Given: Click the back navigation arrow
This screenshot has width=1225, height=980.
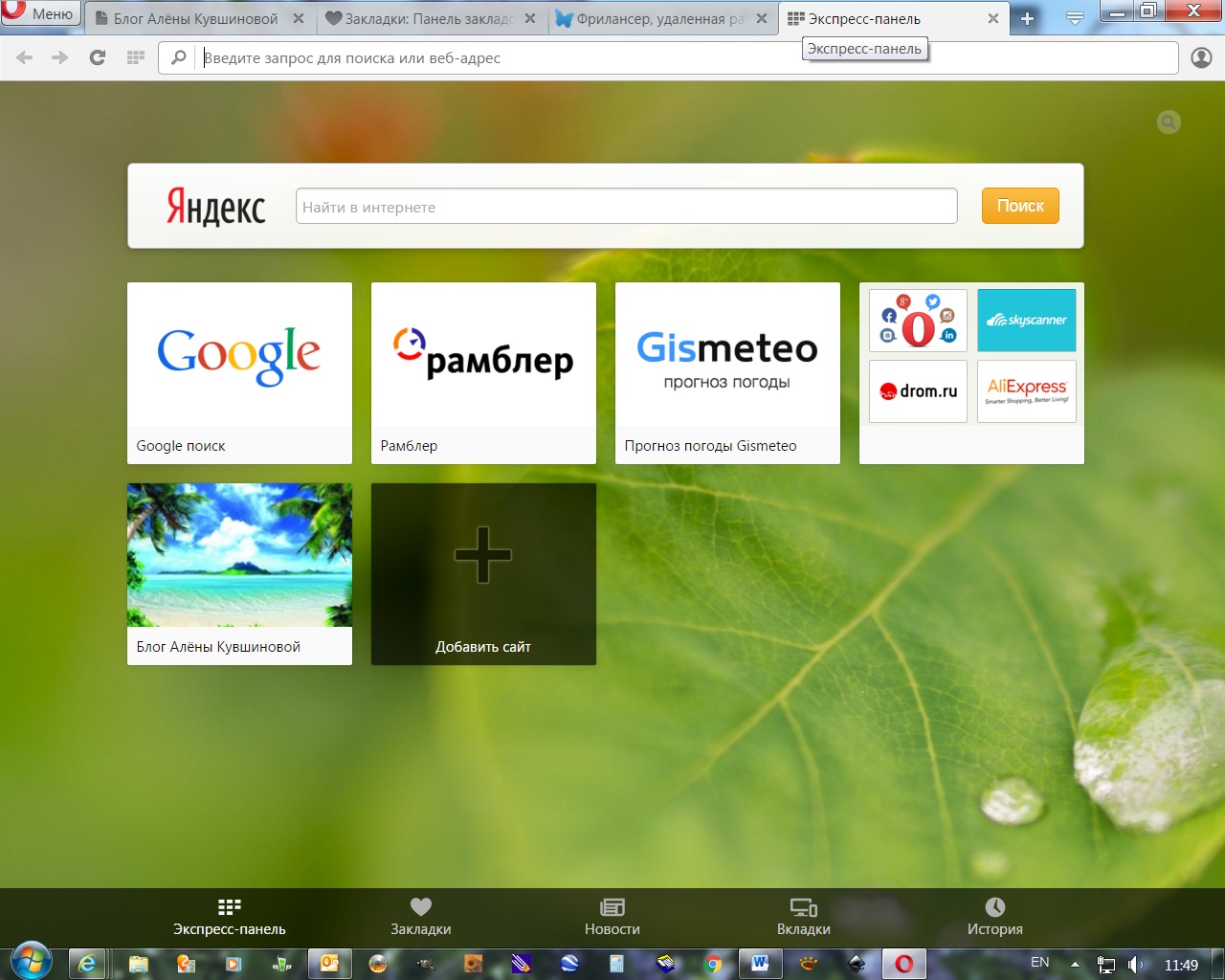Looking at the screenshot, I should tap(23, 57).
